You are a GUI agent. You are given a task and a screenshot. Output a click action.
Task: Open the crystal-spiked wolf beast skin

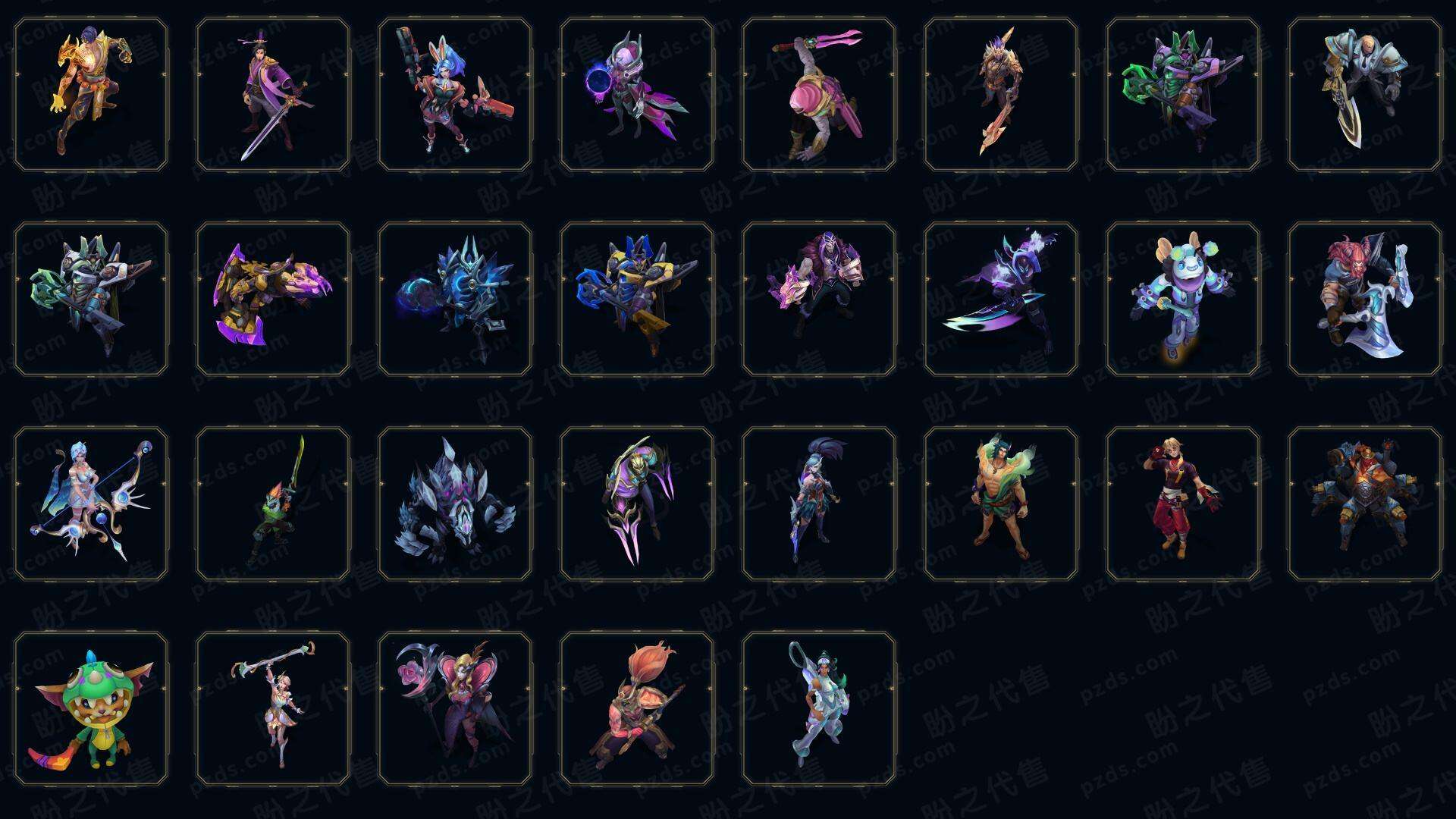pos(455,504)
